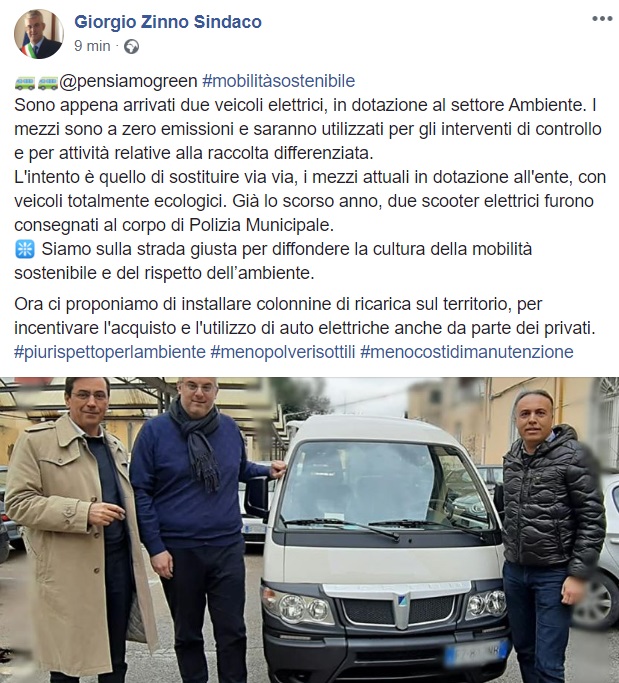Click the logo on the van's front grille
The width and height of the screenshot is (619, 683).
point(402,601)
